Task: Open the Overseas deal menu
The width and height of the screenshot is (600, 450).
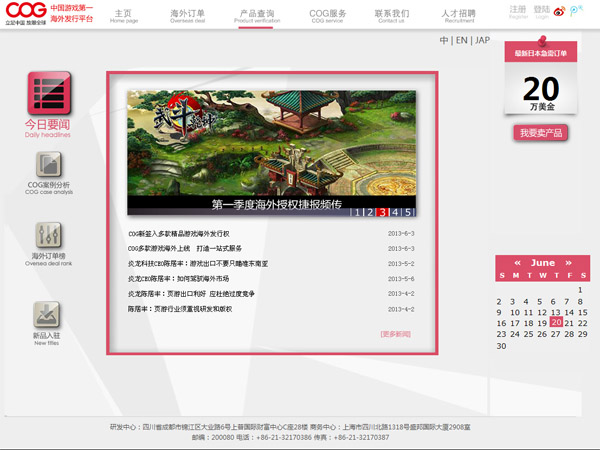Action: point(188,16)
